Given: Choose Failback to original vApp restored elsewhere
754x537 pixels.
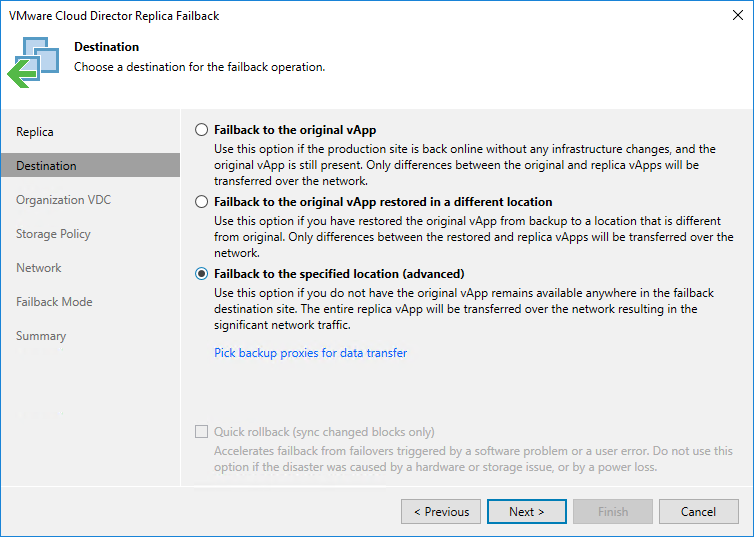Looking at the screenshot, I should click(x=201, y=202).
